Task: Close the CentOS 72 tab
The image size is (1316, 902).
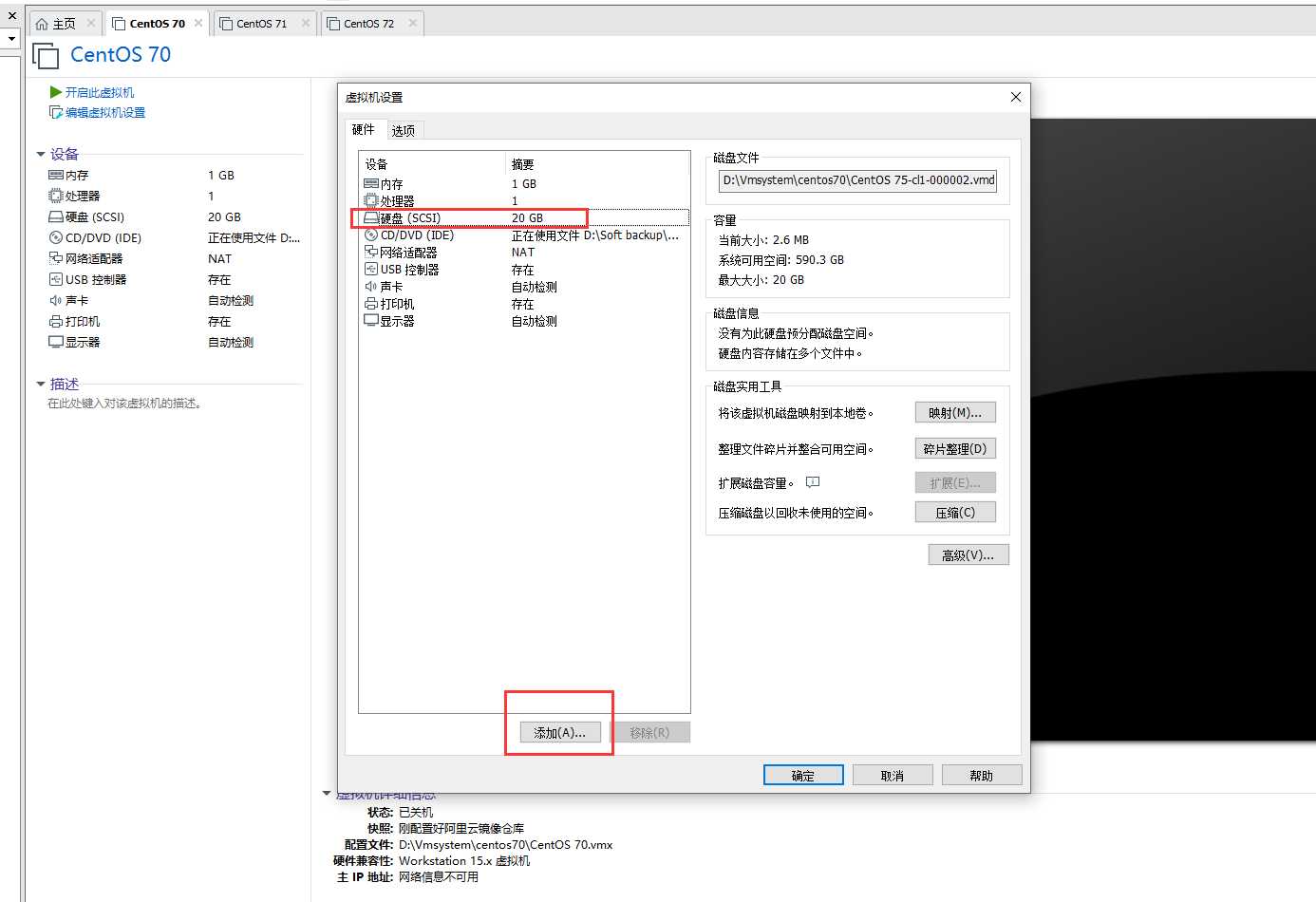Action: point(412,23)
